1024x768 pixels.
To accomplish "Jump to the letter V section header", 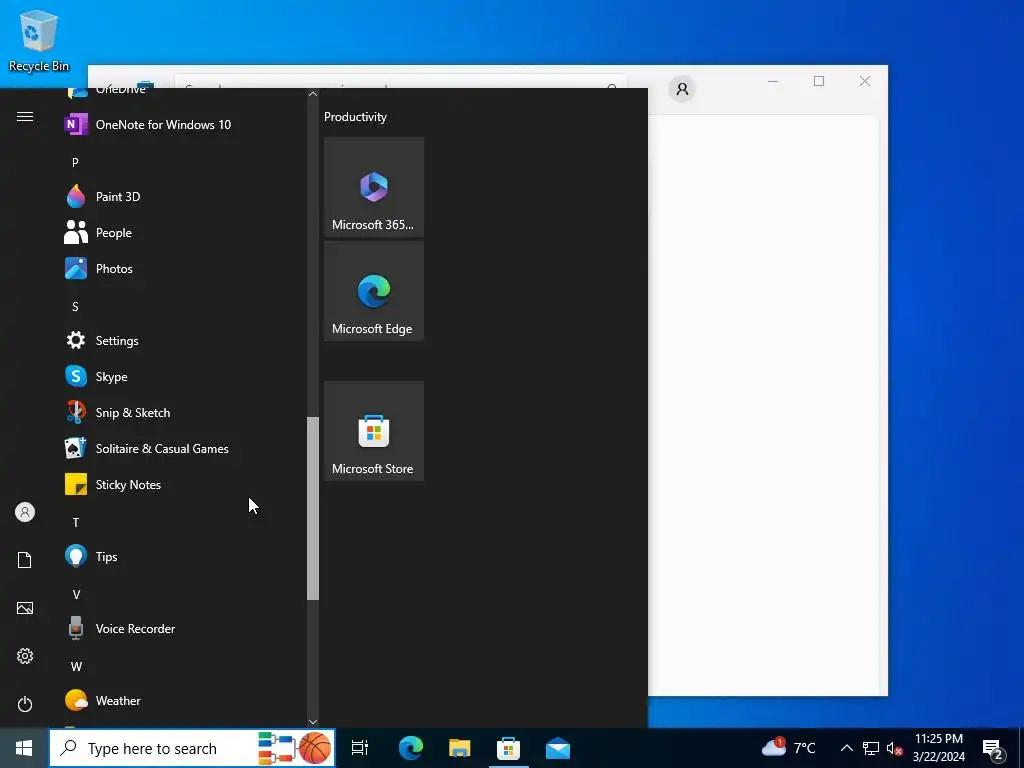I will click(x=76, y=594).
